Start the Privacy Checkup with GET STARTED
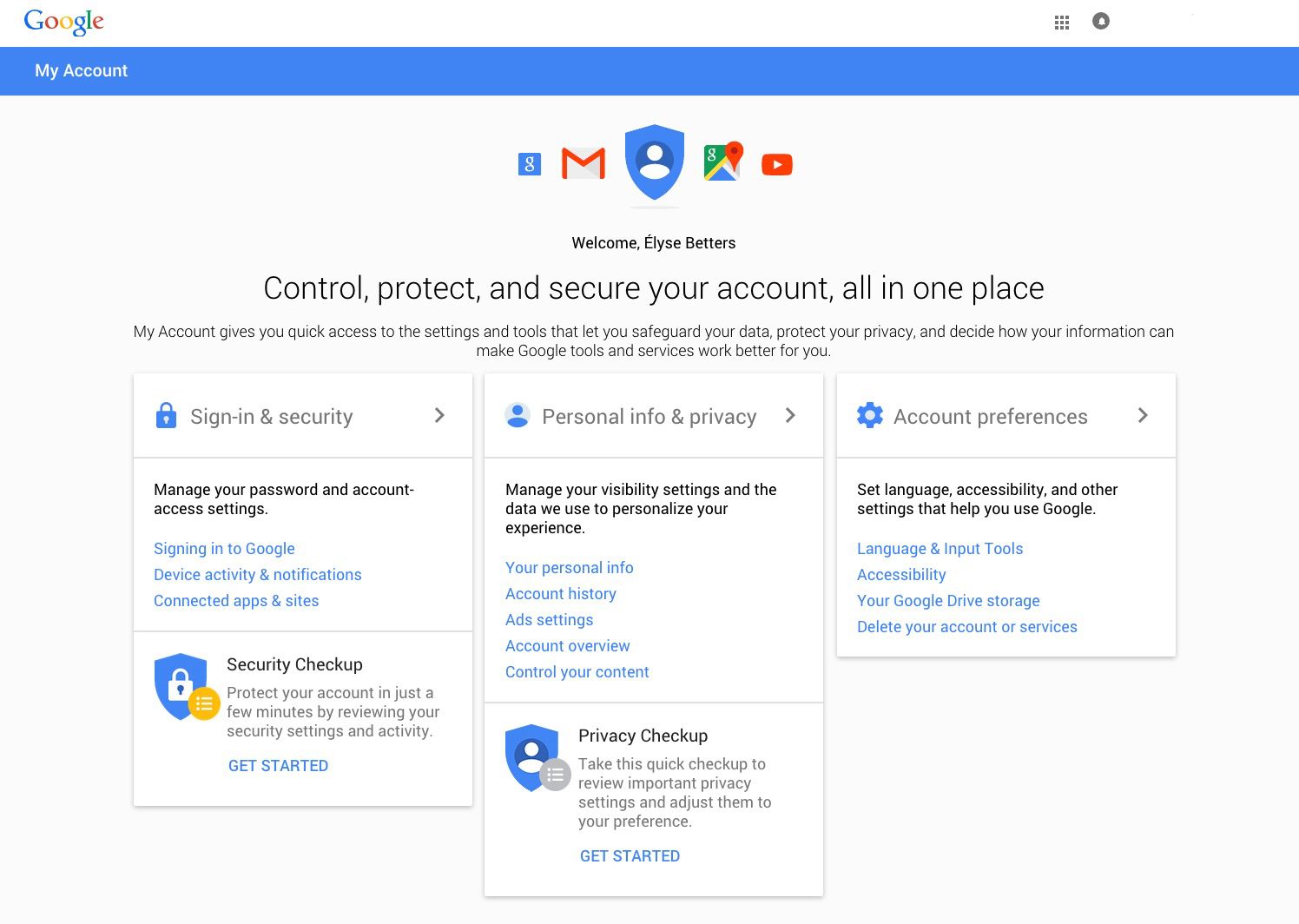This screenshot has width=1299, height=924. click(x=630, y=856)
